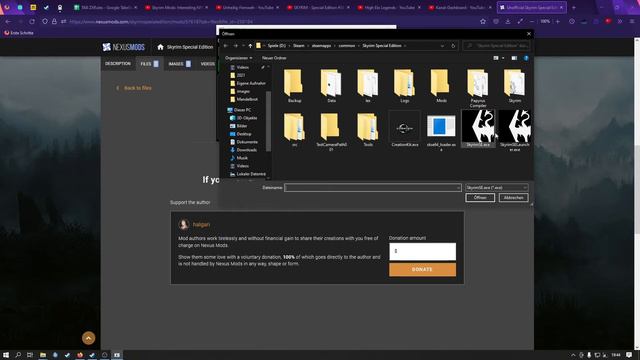Screen dimensions: 640x360
Task: Click the file dialog search box
Action: click(496, 46)
